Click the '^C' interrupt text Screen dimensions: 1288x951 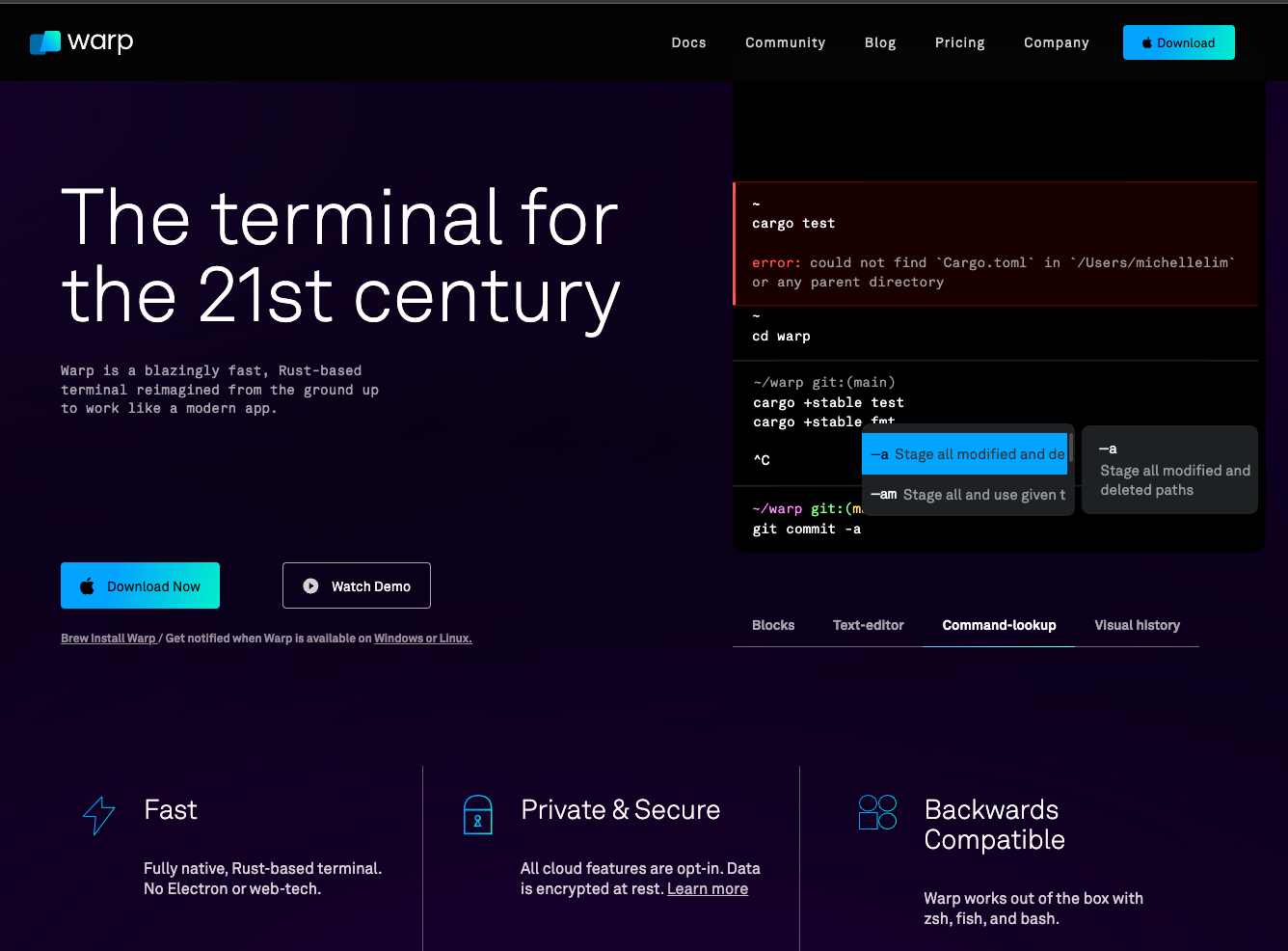[x=762, y=460]
